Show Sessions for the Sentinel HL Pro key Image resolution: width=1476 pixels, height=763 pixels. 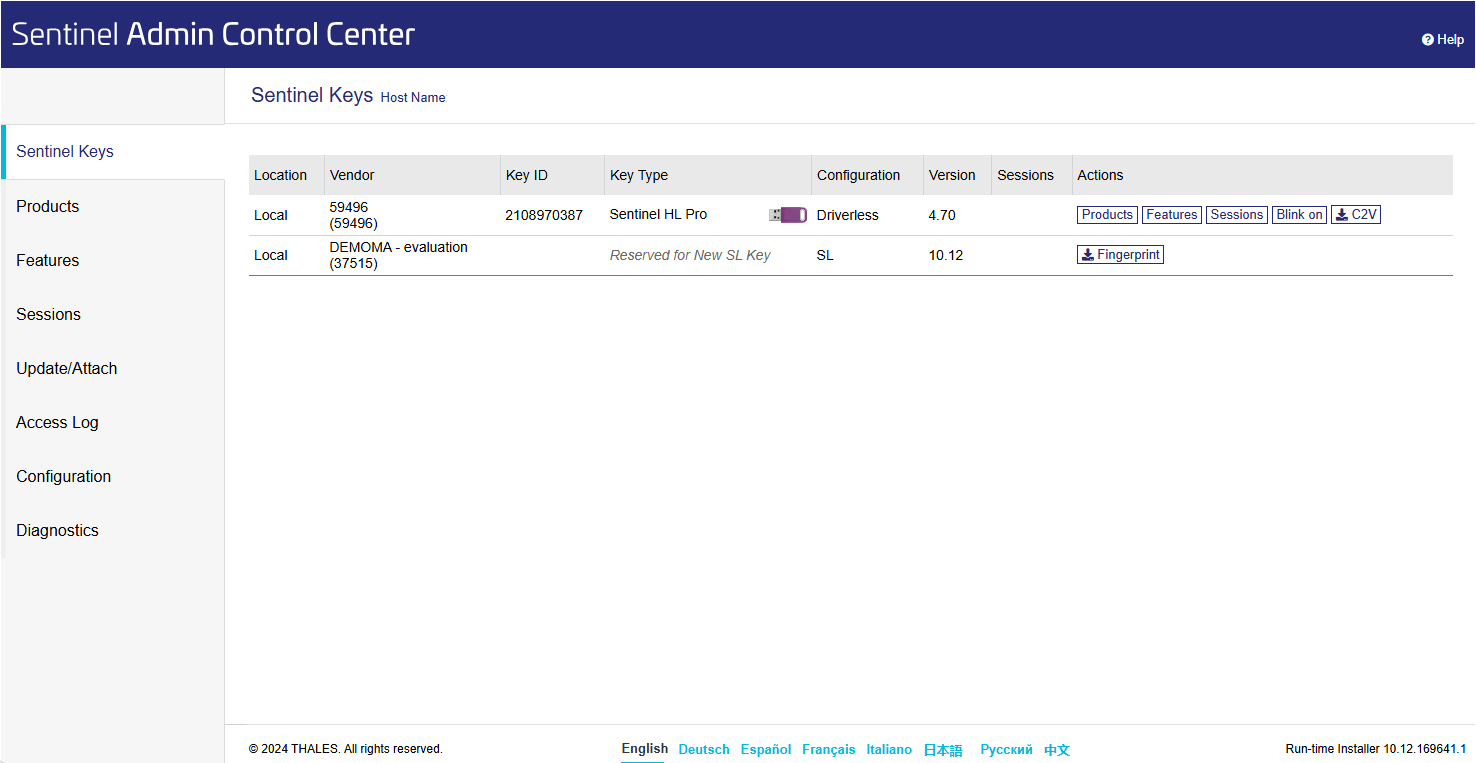1237,215
